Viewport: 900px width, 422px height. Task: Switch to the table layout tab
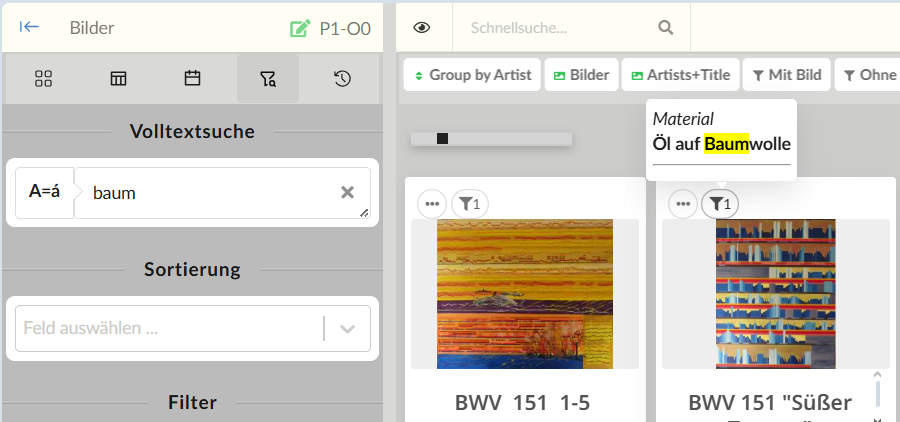pyautogui.click(x=118, y=78)
